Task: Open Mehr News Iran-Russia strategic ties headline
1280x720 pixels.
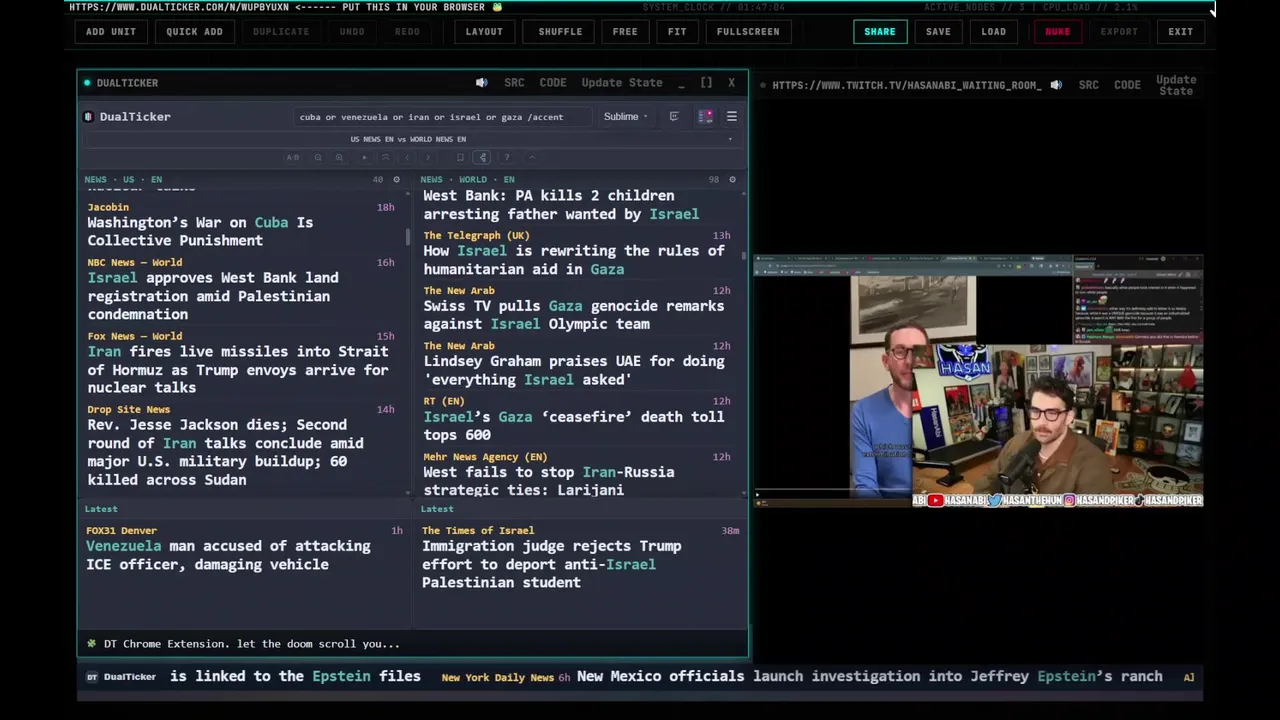Action: (548, 481)
